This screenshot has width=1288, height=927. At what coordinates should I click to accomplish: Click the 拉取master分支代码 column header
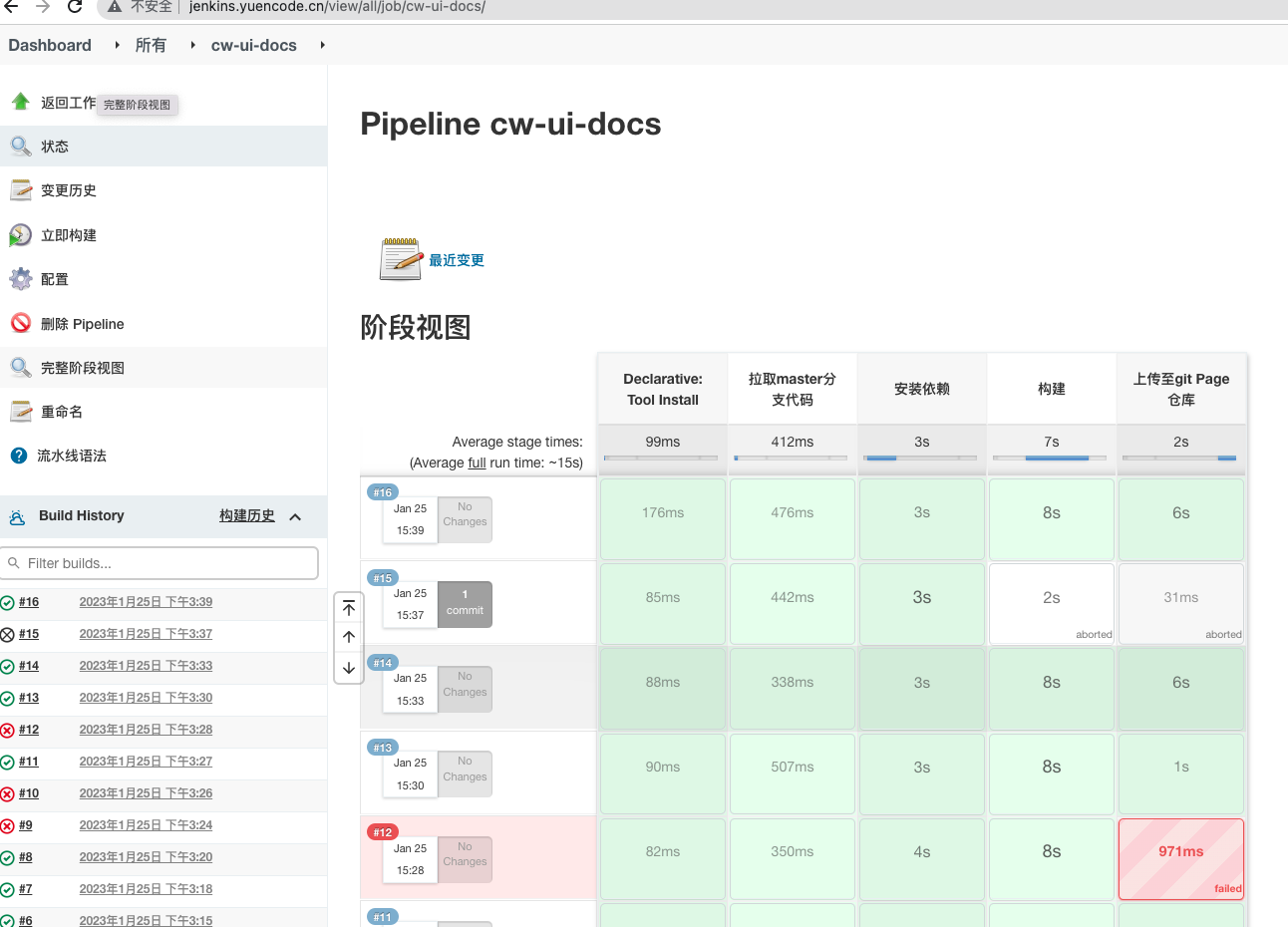point(793,389)
